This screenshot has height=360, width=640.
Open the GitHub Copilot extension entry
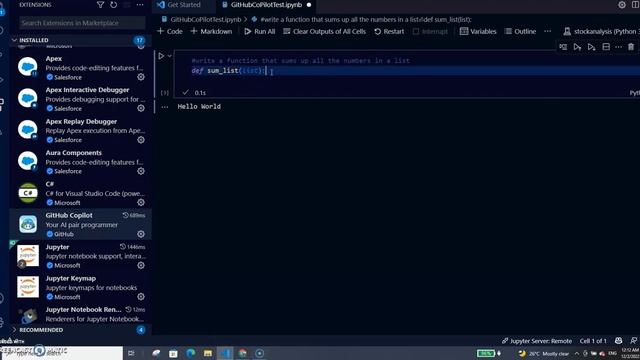(x=81, y=224)
